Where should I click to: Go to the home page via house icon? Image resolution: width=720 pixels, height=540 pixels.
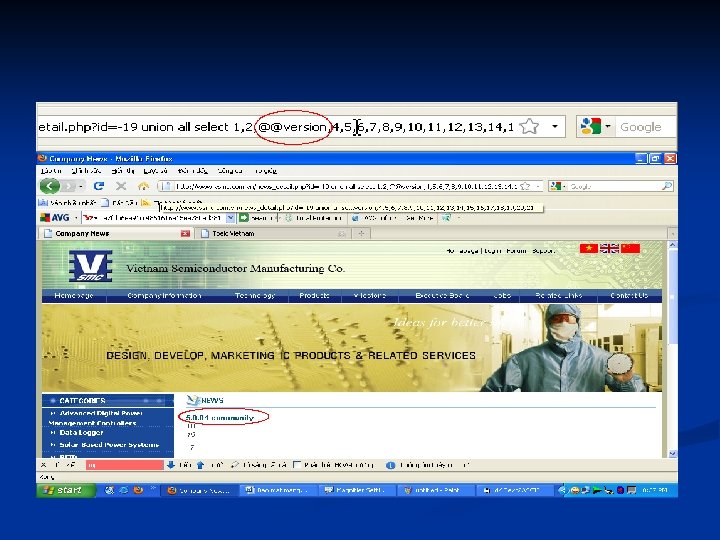pyautogui.click(x=143, y=186)
